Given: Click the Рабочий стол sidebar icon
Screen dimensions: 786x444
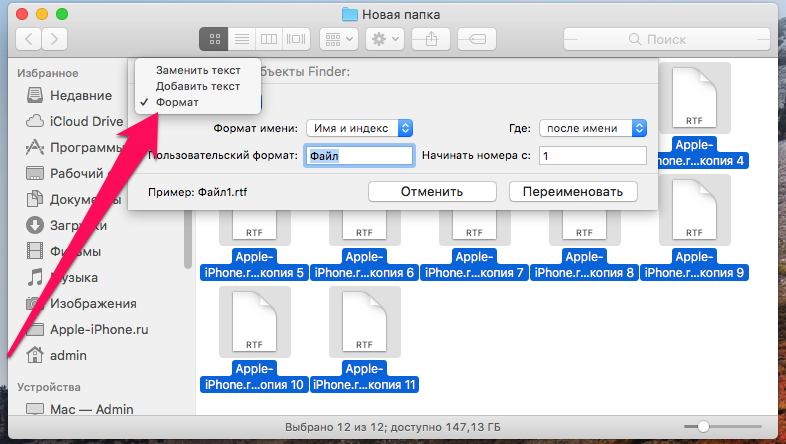Looking at the screenshot, I should (35, 173).
